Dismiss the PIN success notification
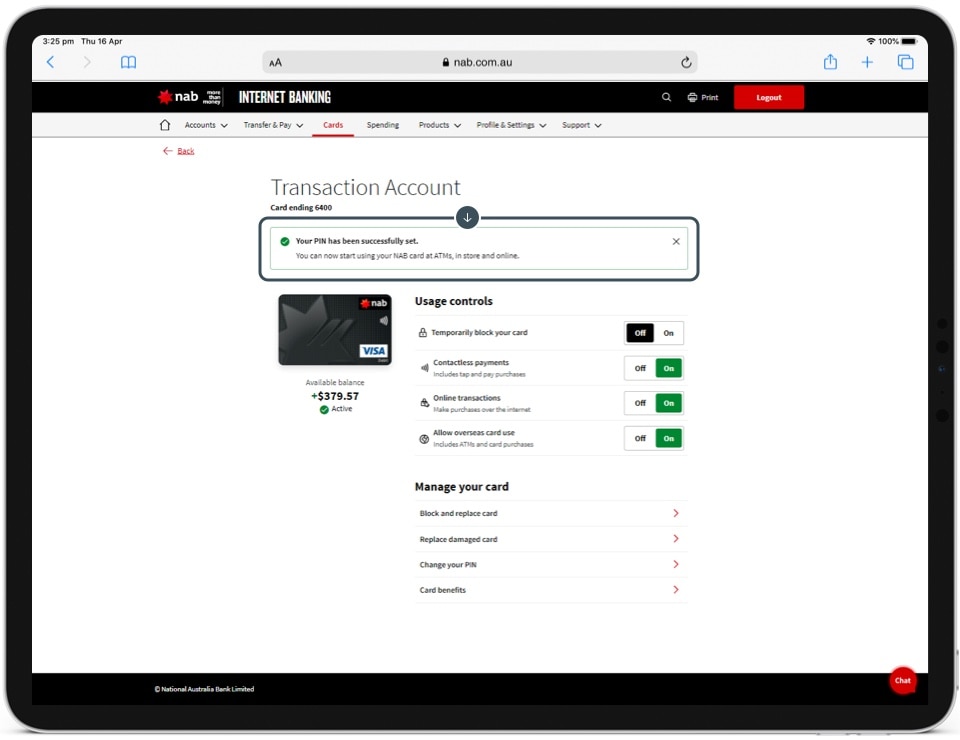Image resolution: width=960 pixels, height=740 pixels. point(676,241)
